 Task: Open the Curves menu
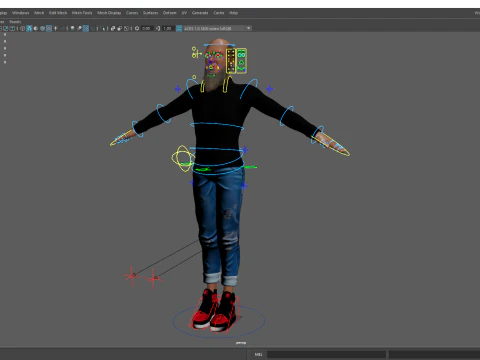tap(132, 13)
